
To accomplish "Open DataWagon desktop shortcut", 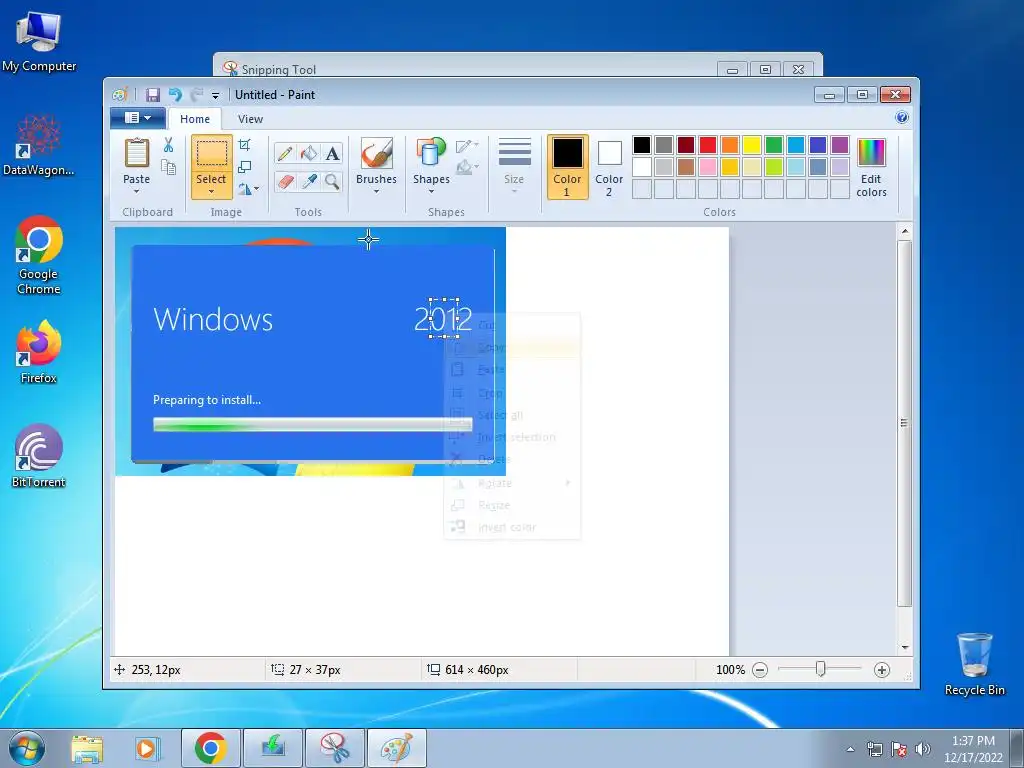I will pos(39,145).
